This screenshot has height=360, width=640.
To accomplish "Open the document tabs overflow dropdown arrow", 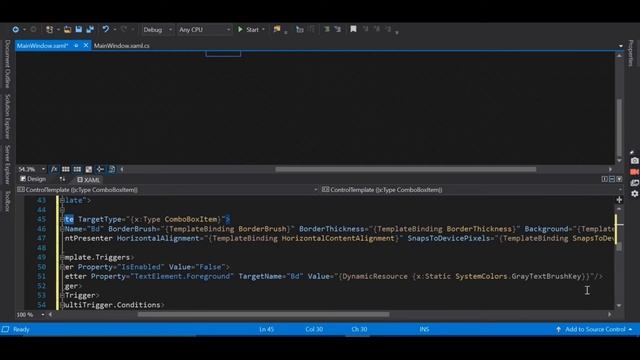I will coord(620,46).
